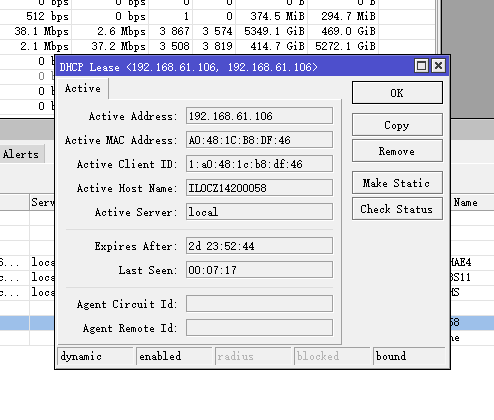Select the highlighted lease row in background list
The height and width of the screenshot is (420, 494).
pyautogui.click(x=27, y=322)
